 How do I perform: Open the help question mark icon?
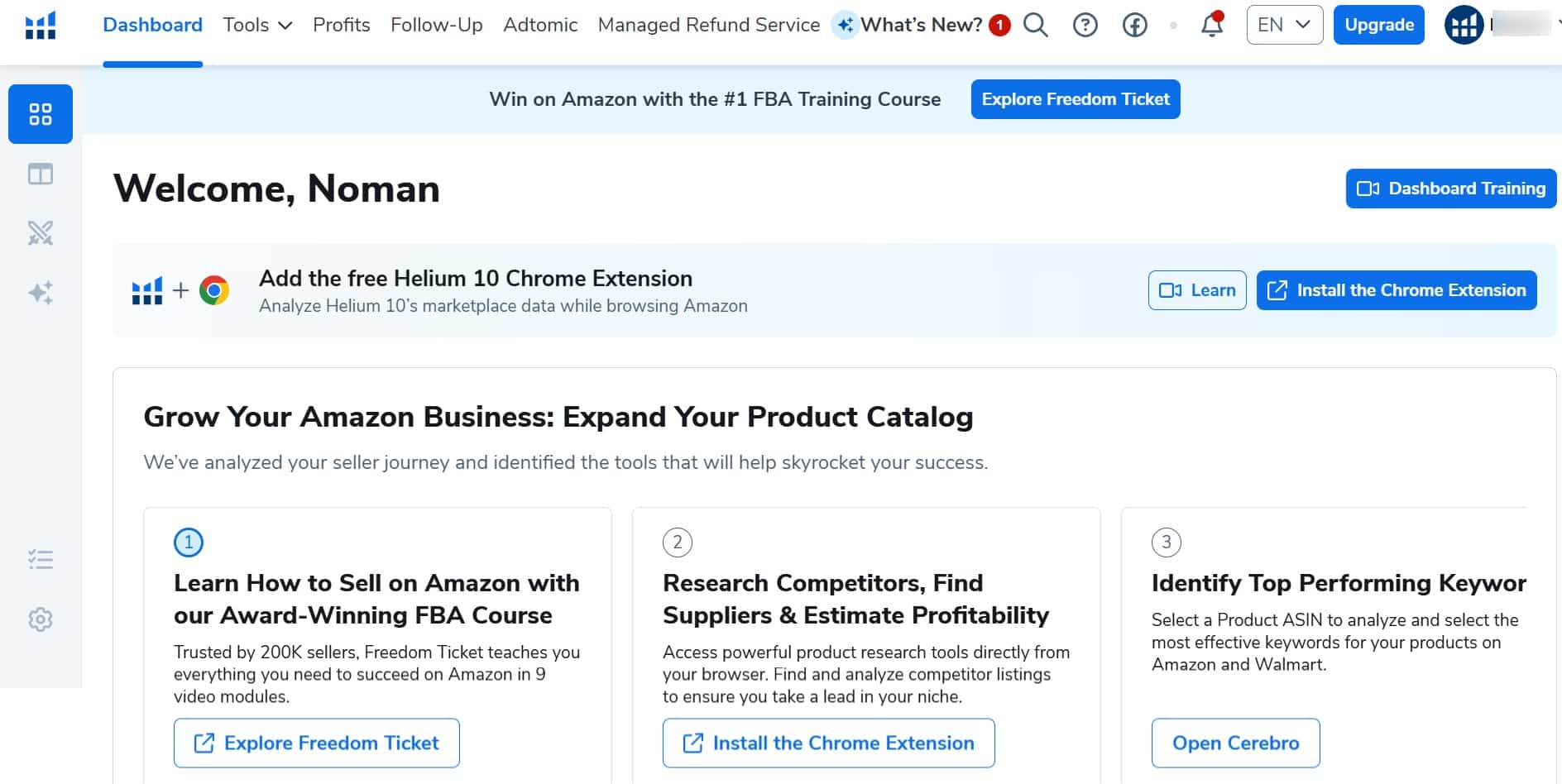[1085, 26]
